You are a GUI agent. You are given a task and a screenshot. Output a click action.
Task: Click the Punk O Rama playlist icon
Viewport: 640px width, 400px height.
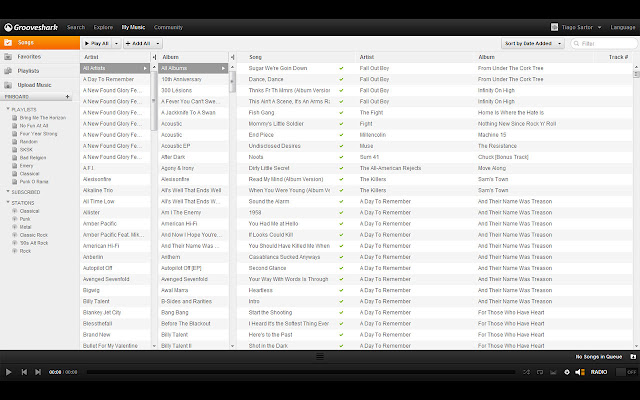tap(15, 182)
